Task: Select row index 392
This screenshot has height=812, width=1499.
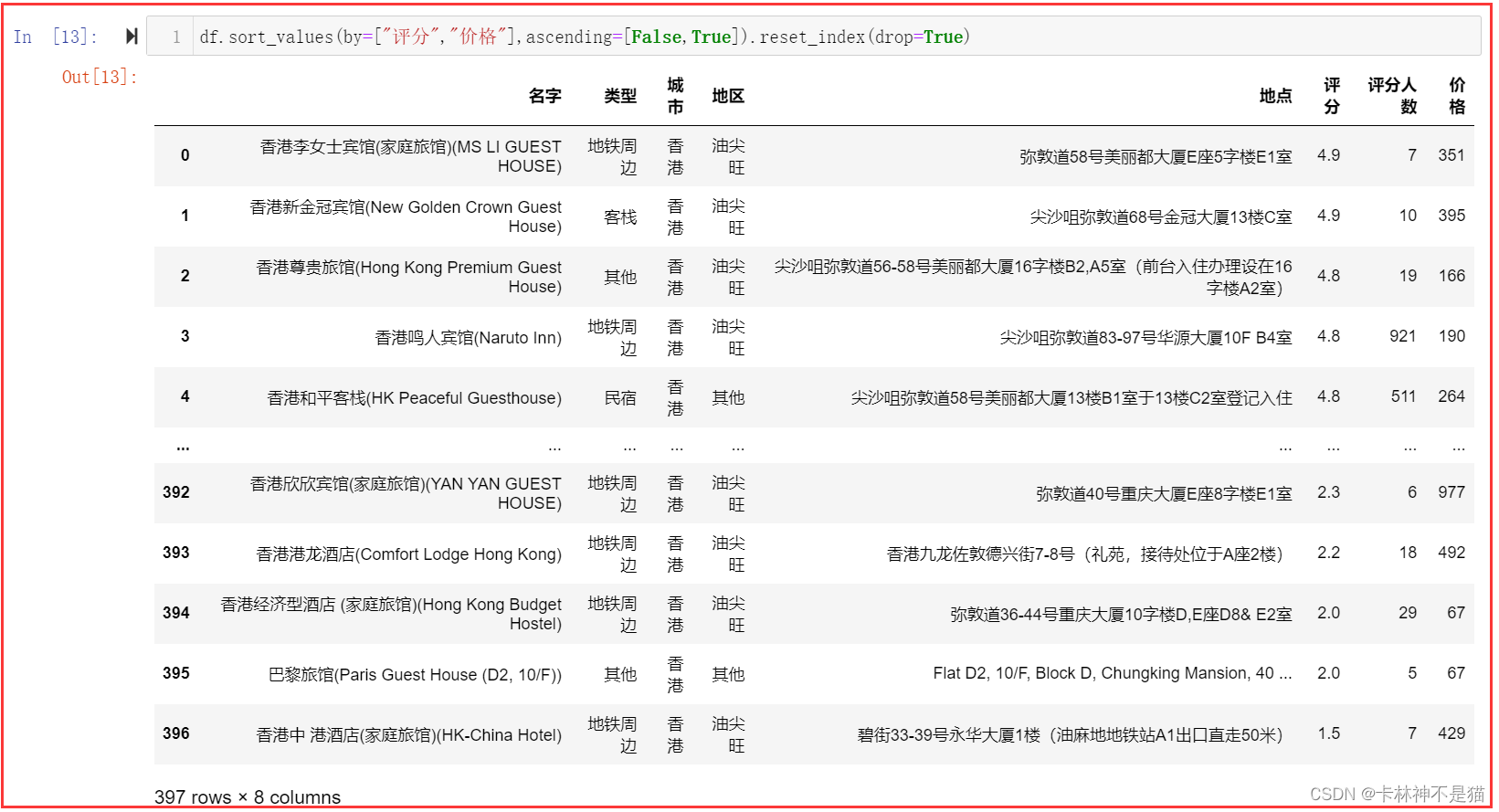Action: pos(176,492)
